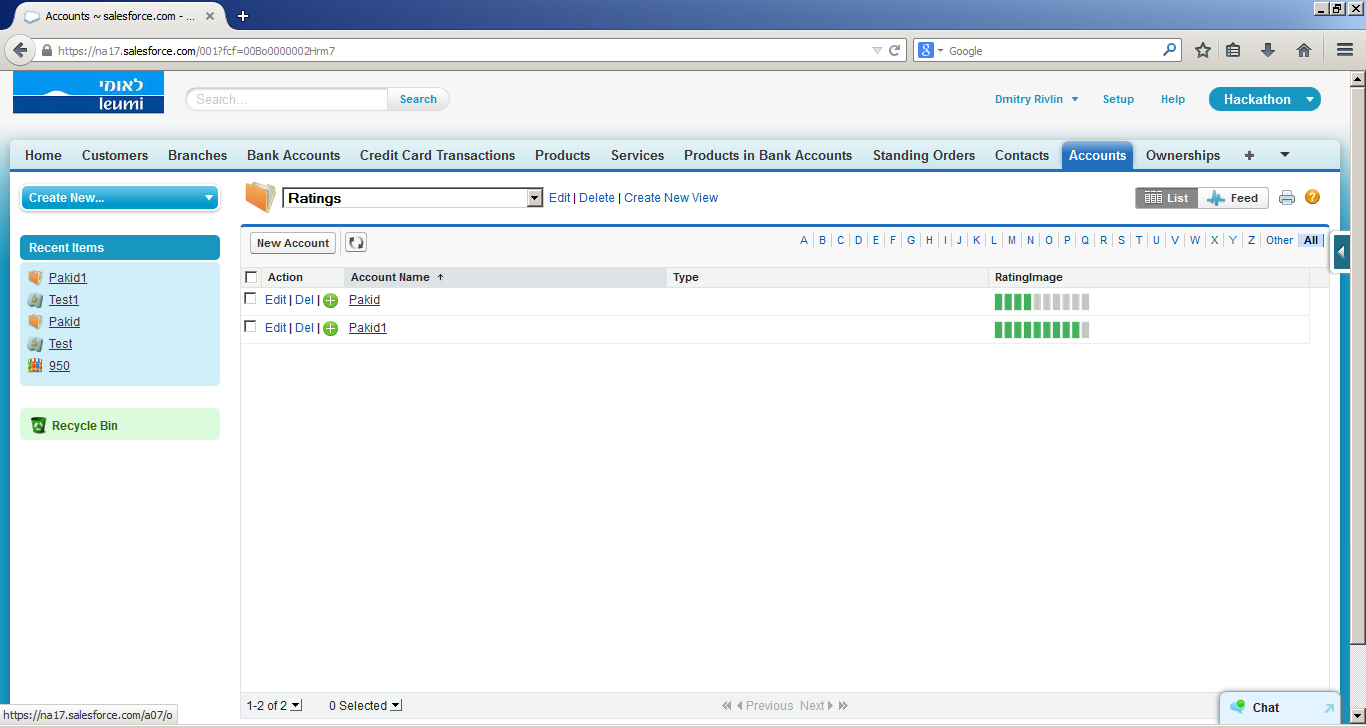
Task: Edit the Pakid1 account row
Action: pos(275,328)
